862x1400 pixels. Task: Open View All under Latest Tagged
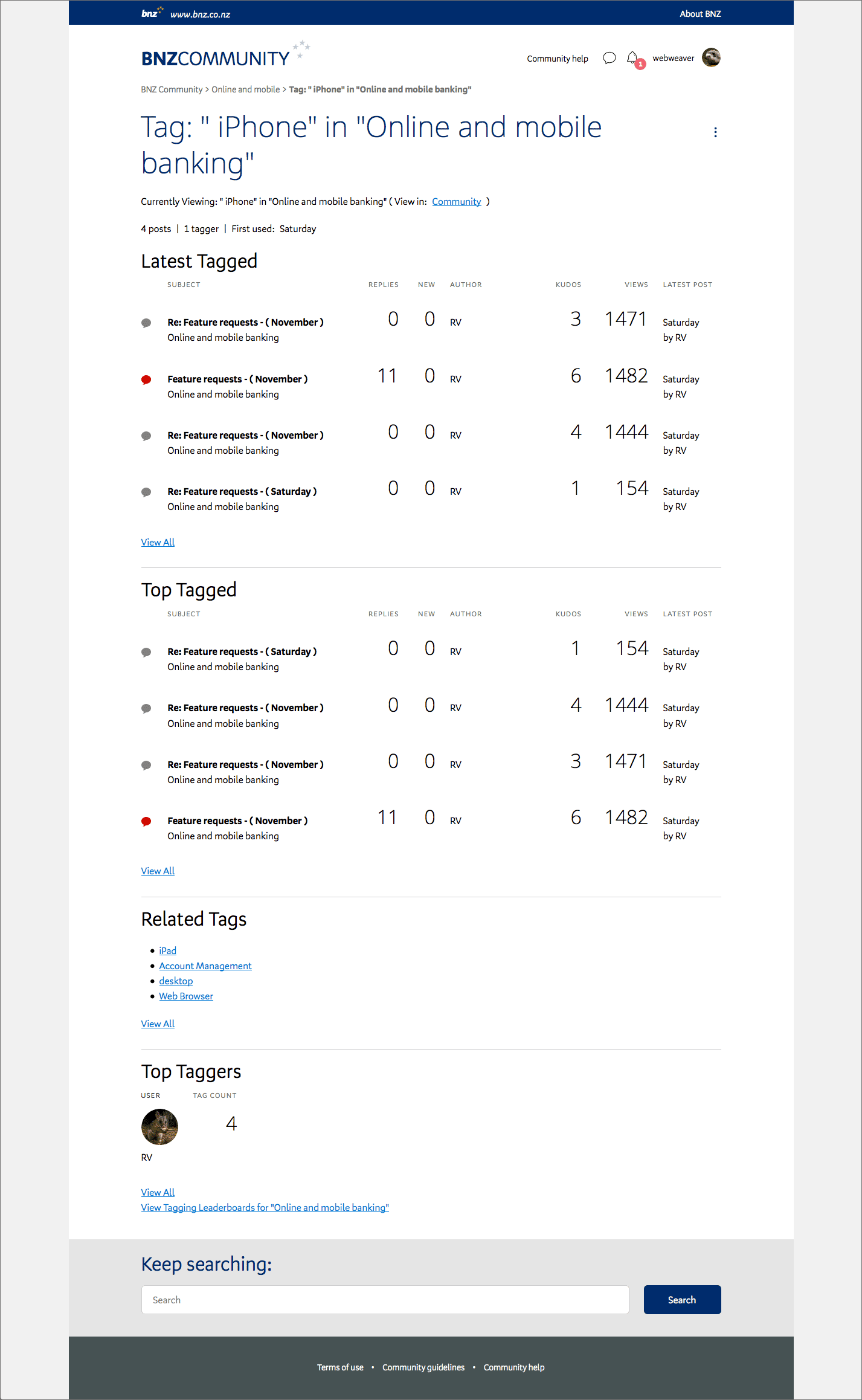pyautogui.click(x=158, y=543)
